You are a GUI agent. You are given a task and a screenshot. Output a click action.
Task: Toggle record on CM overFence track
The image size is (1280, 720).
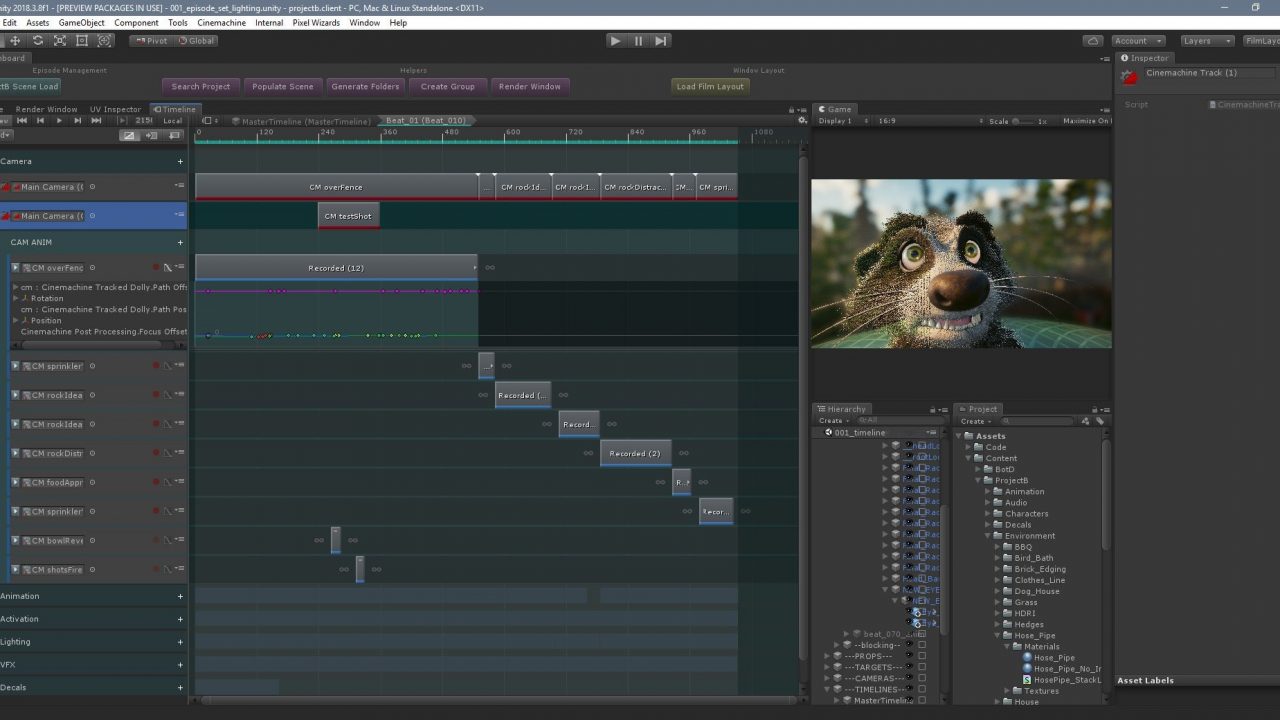point(156,267)
